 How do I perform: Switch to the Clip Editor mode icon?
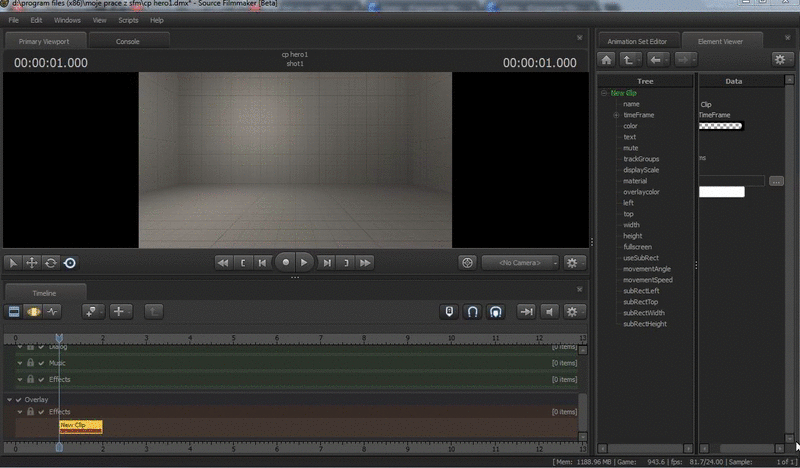click(14, 312)
